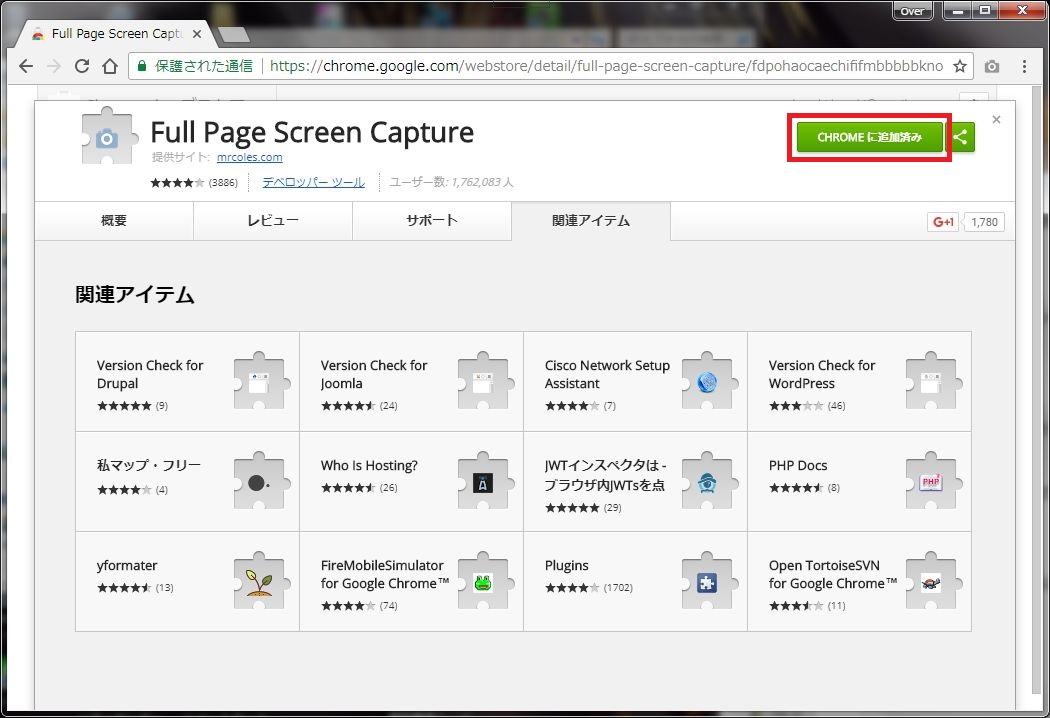Click the 'PHP Docs' title text

pos(798,465)
